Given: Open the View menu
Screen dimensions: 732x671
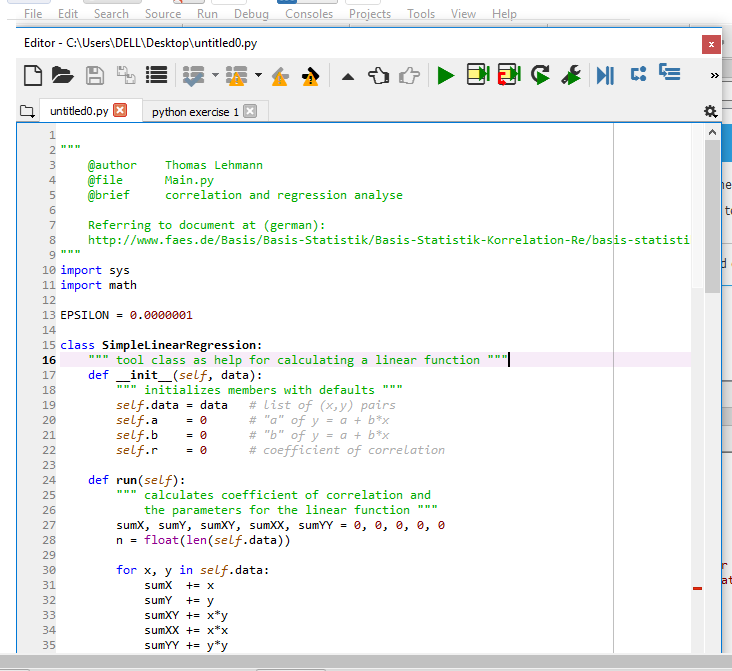Looking at the screenshot, I should [x=463, y=14].
